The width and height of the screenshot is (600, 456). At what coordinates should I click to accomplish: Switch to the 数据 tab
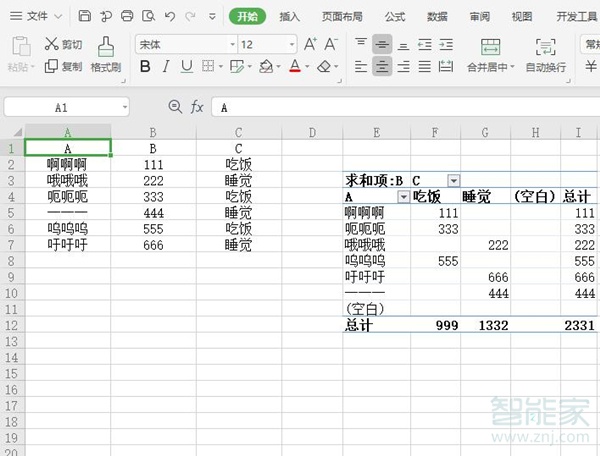[437, 16]
